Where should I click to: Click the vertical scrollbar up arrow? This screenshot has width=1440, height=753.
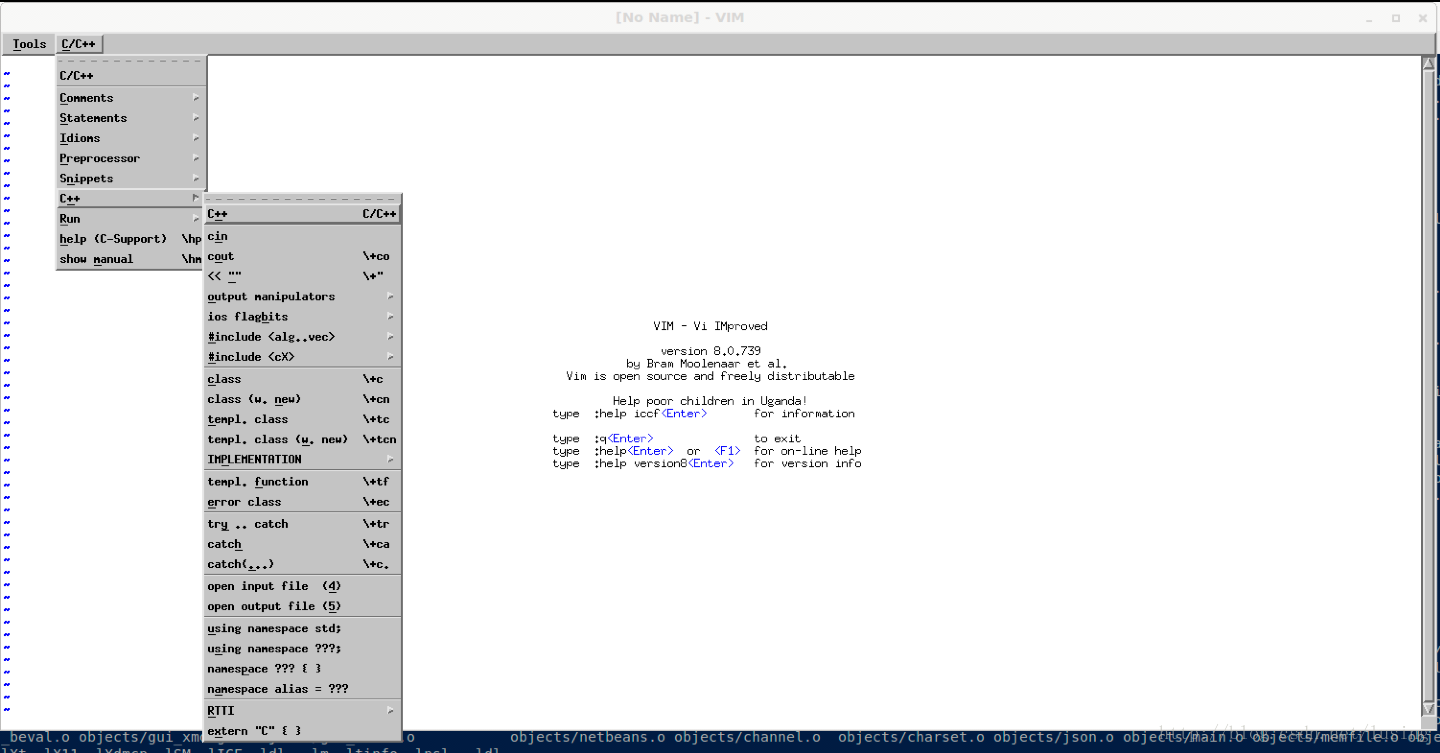pos(1428,64)
